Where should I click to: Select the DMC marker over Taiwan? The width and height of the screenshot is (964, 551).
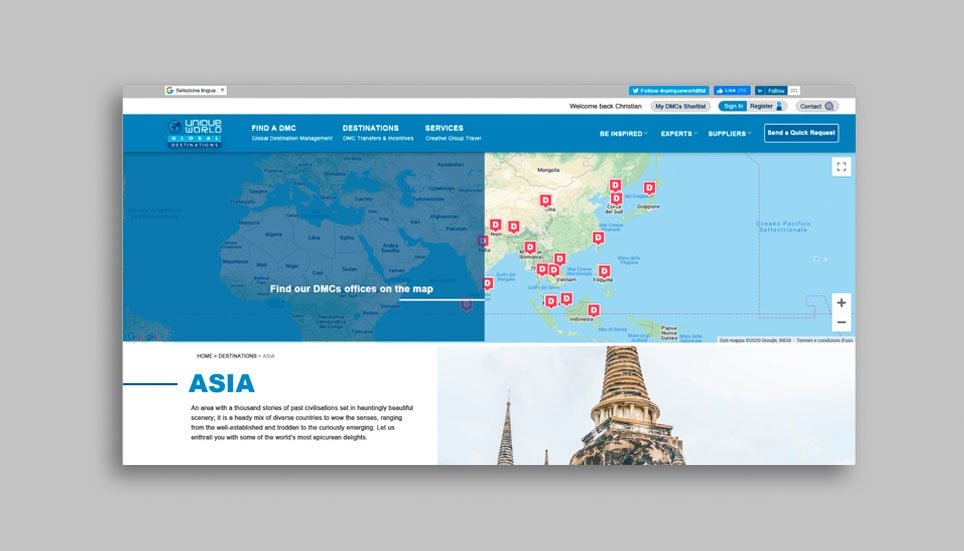pyautogui.click(x=598, y=238)
